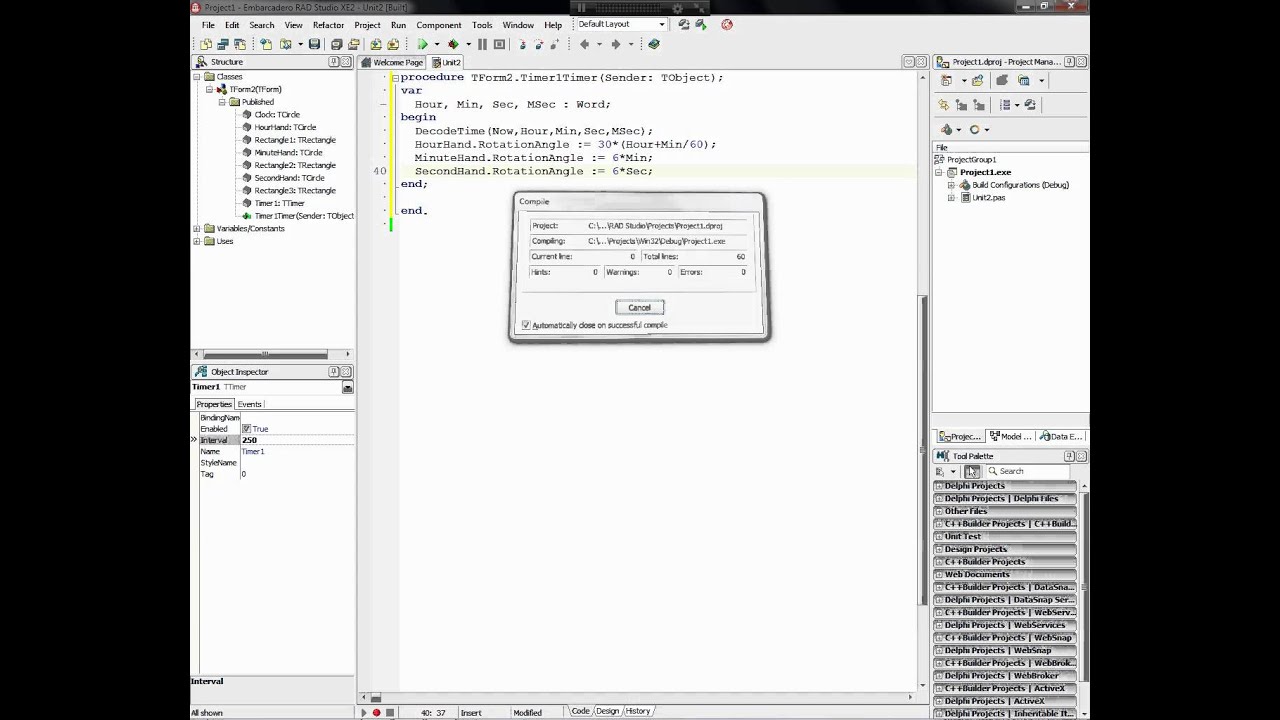Expand Build Configurations (Debug) node
The height and width of the screenshot is (720, 1280).
click(951, 185)
